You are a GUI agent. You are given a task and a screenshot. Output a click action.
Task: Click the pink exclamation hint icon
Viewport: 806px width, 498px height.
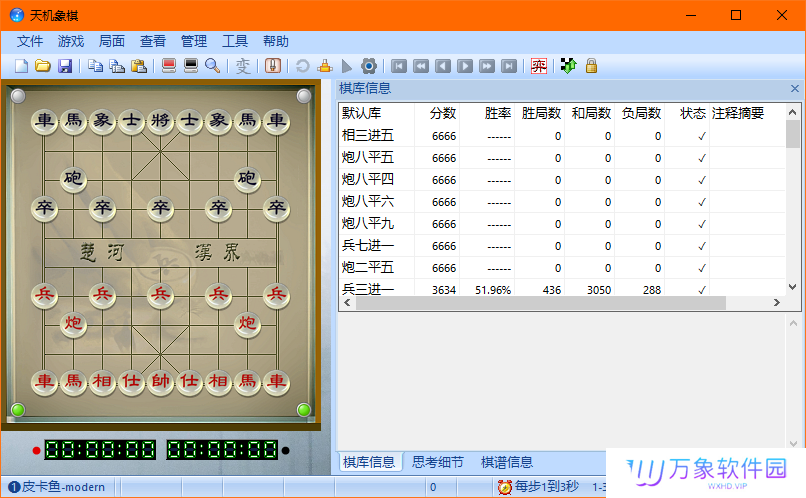pyautogui.click(x=273, y=66)
